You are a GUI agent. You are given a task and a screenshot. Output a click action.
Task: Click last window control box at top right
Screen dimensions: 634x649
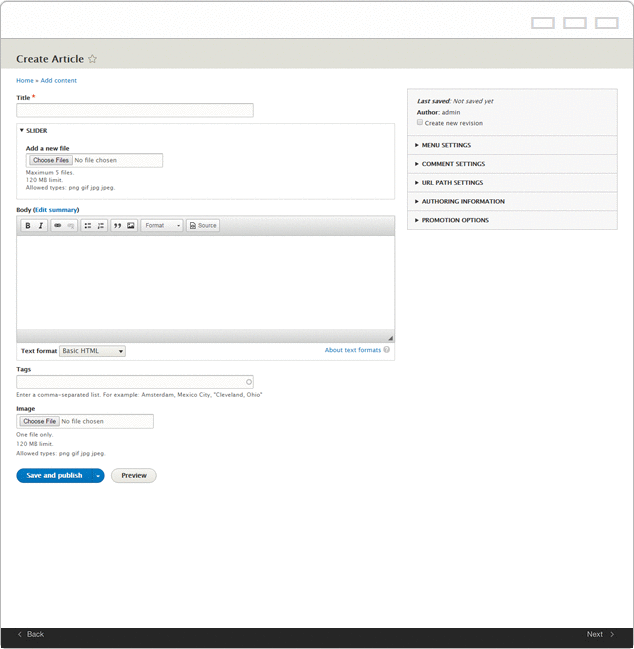[607, 23]
